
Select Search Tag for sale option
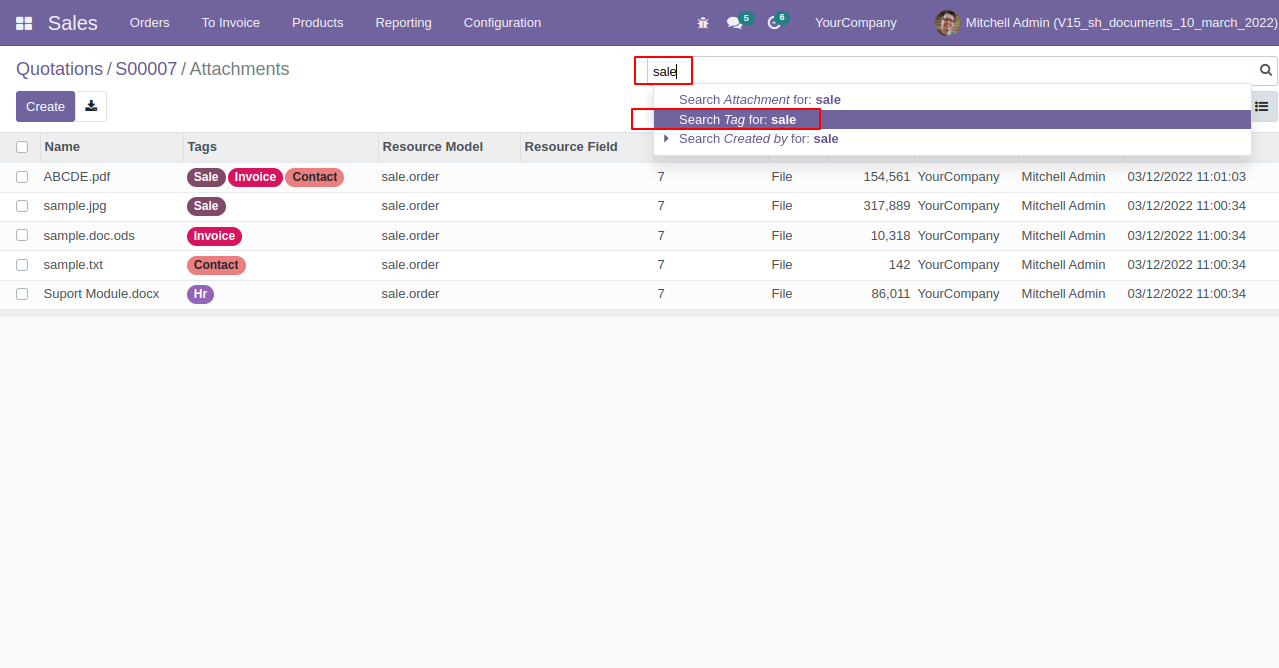(952, 119)
